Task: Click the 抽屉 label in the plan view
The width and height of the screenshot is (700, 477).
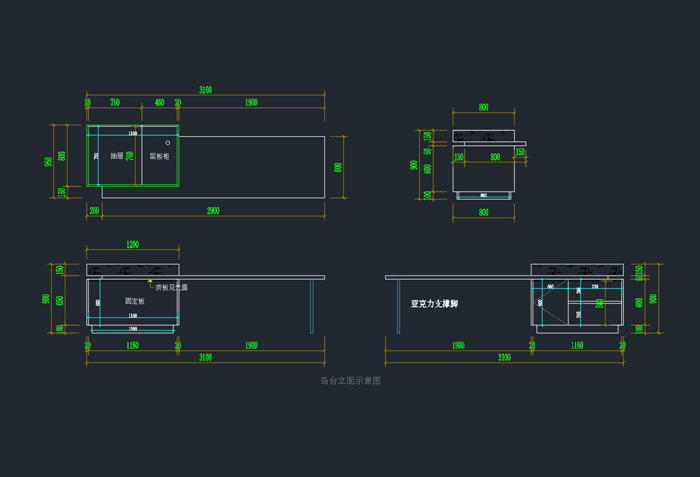Action: (116, 156)
